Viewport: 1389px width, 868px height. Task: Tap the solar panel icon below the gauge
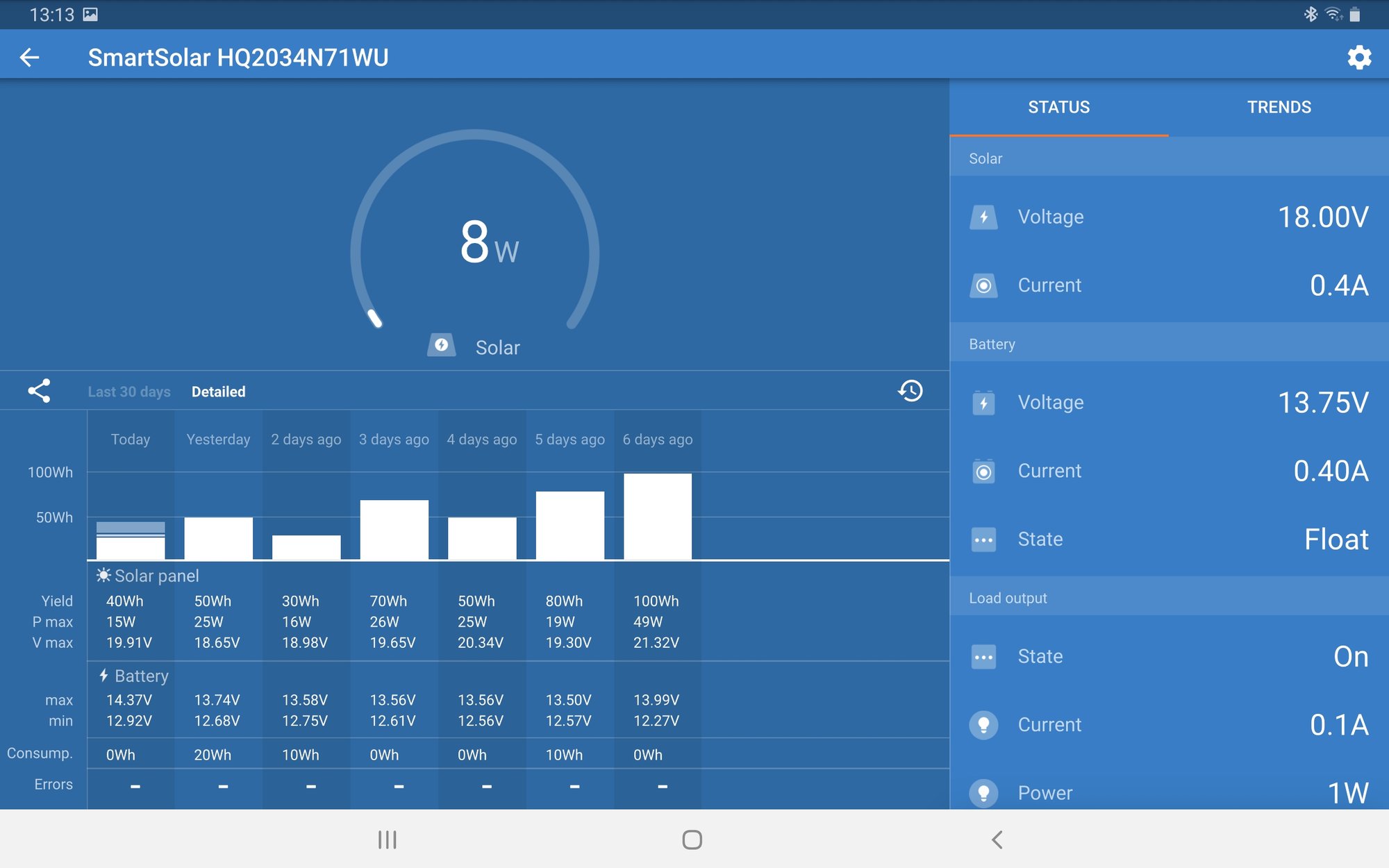click(441, 345)
